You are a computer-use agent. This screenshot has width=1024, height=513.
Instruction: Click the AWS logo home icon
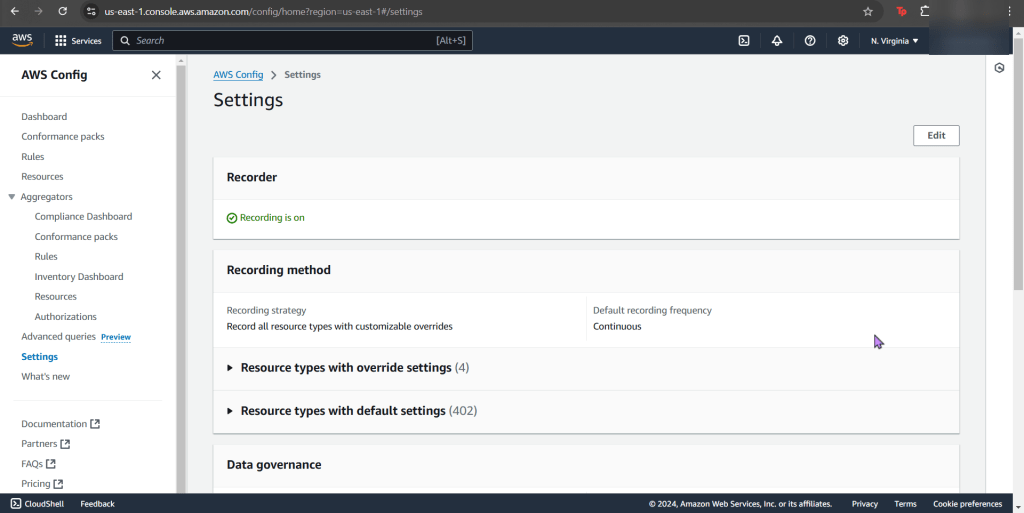point(22,40)
